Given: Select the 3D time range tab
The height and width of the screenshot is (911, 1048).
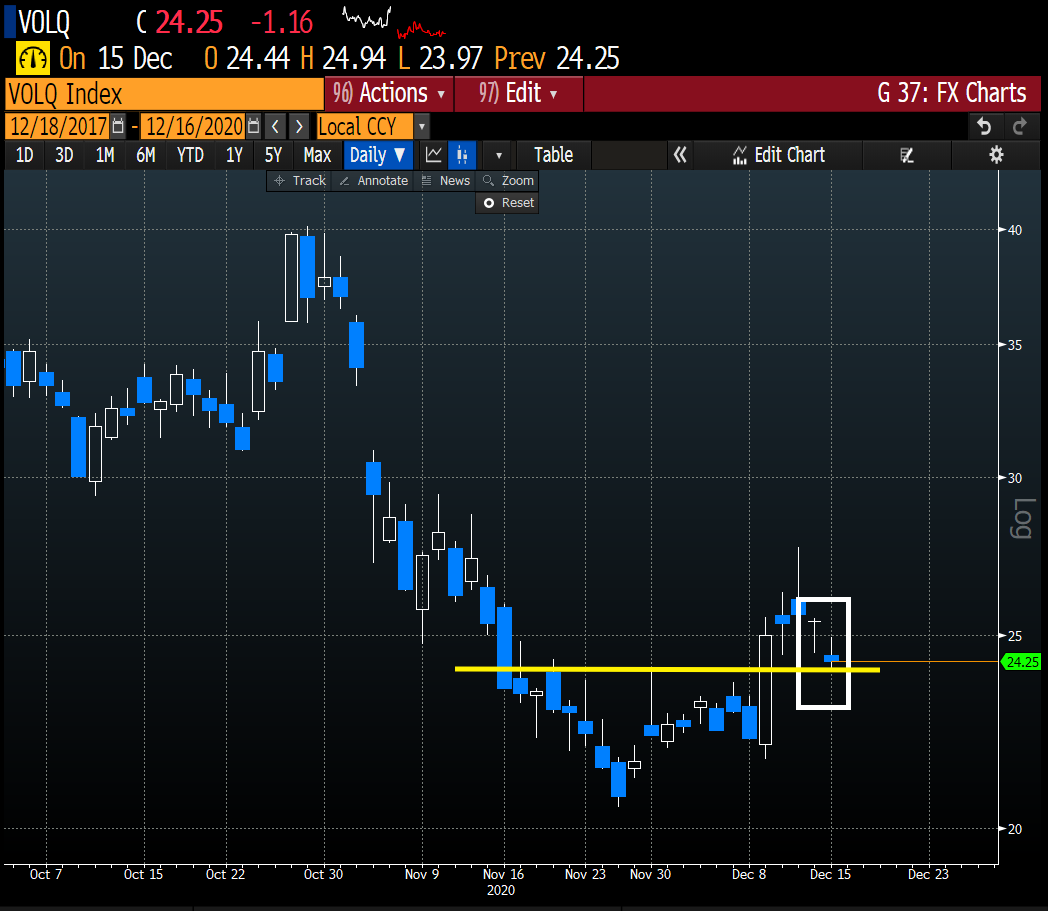Looking at the screenshot, I should (64, 155).
